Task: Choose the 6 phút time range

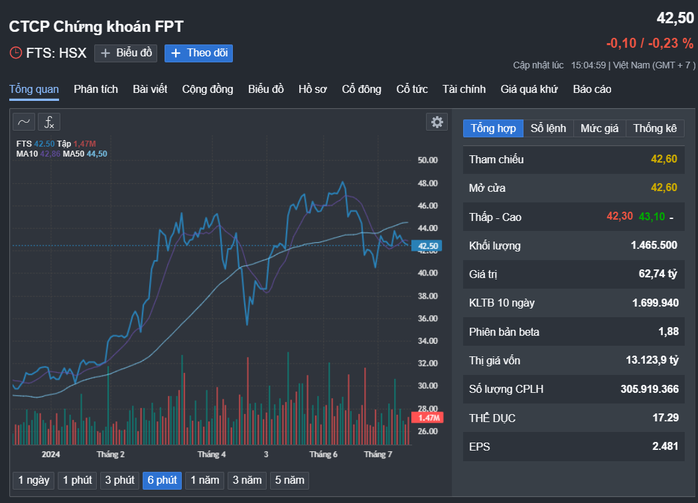Action: pos(162,481)
